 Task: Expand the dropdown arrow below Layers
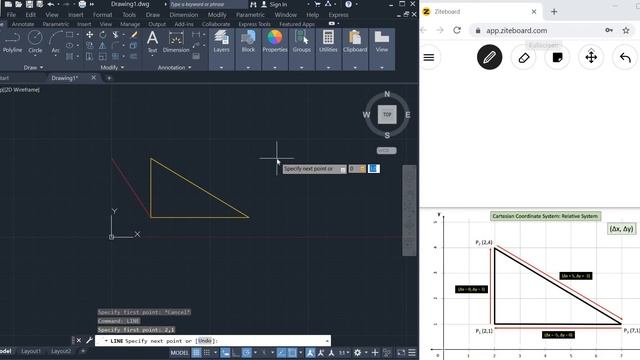pos(221,67)
